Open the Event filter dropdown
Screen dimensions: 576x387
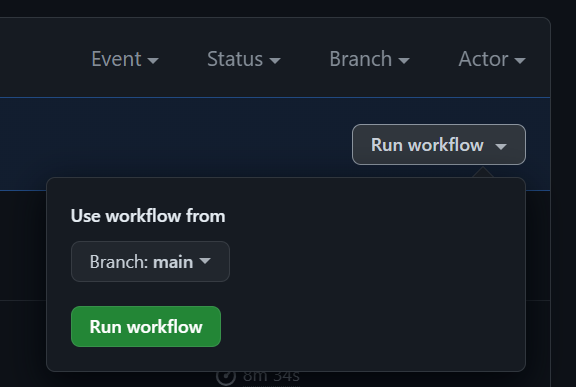[x=125, y=59]
